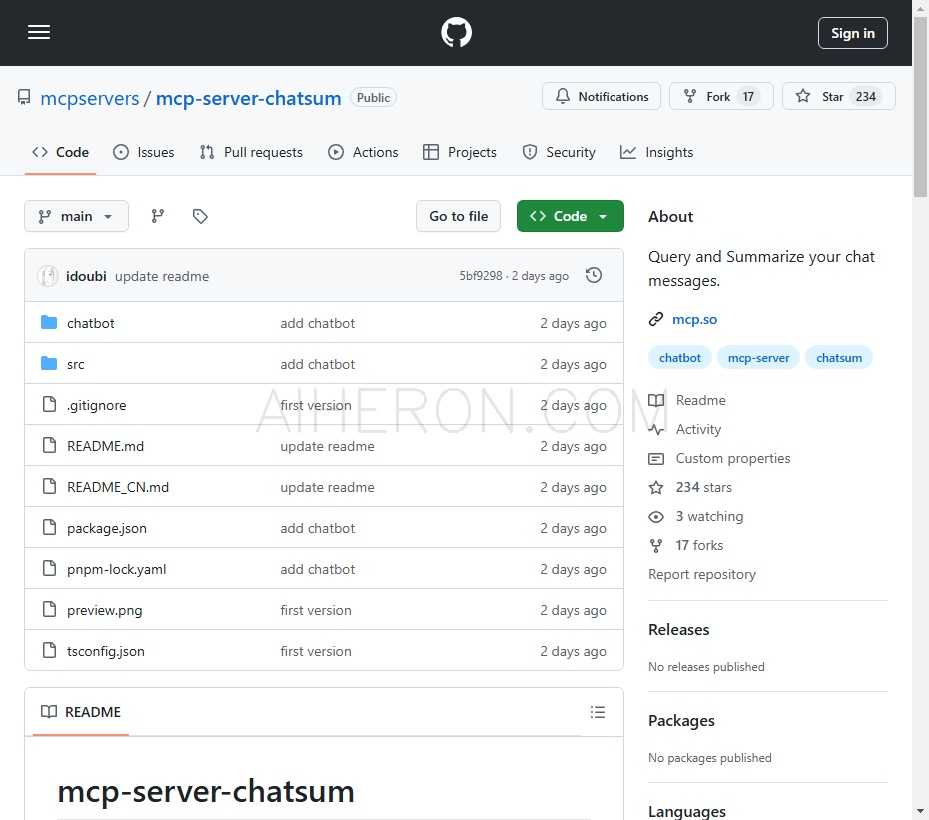Image resolution: width=929 pixels, height=820 pixels.
Task: Select the chatbot topic tag
Action: tap(680, 358)
